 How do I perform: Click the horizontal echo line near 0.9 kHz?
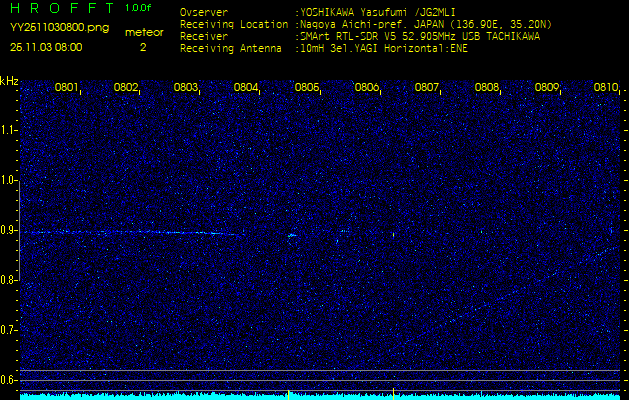[130, 233]
